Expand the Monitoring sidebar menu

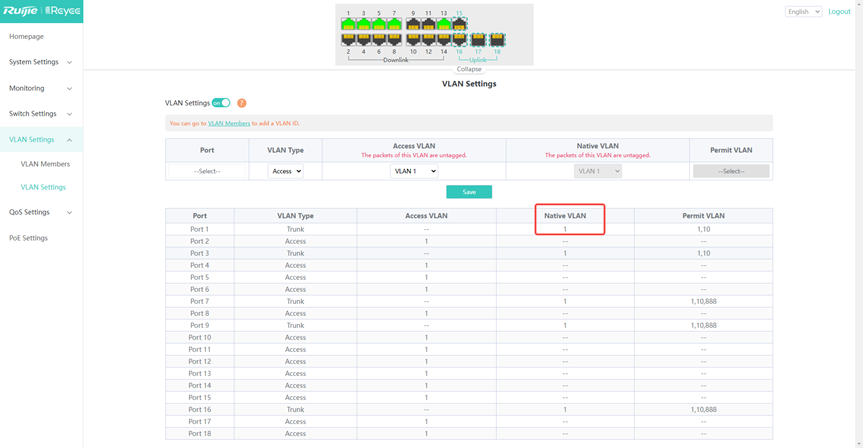(x=41, y=88)
